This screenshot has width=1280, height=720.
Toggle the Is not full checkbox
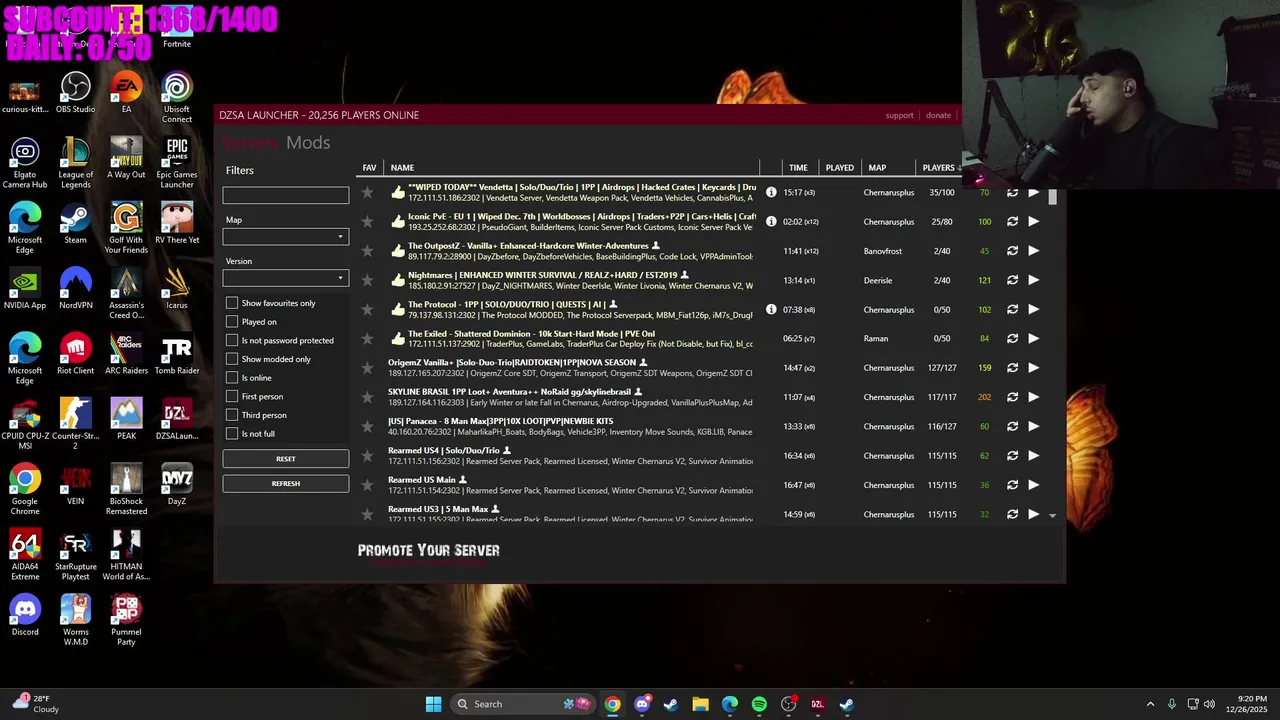[232, 434]
